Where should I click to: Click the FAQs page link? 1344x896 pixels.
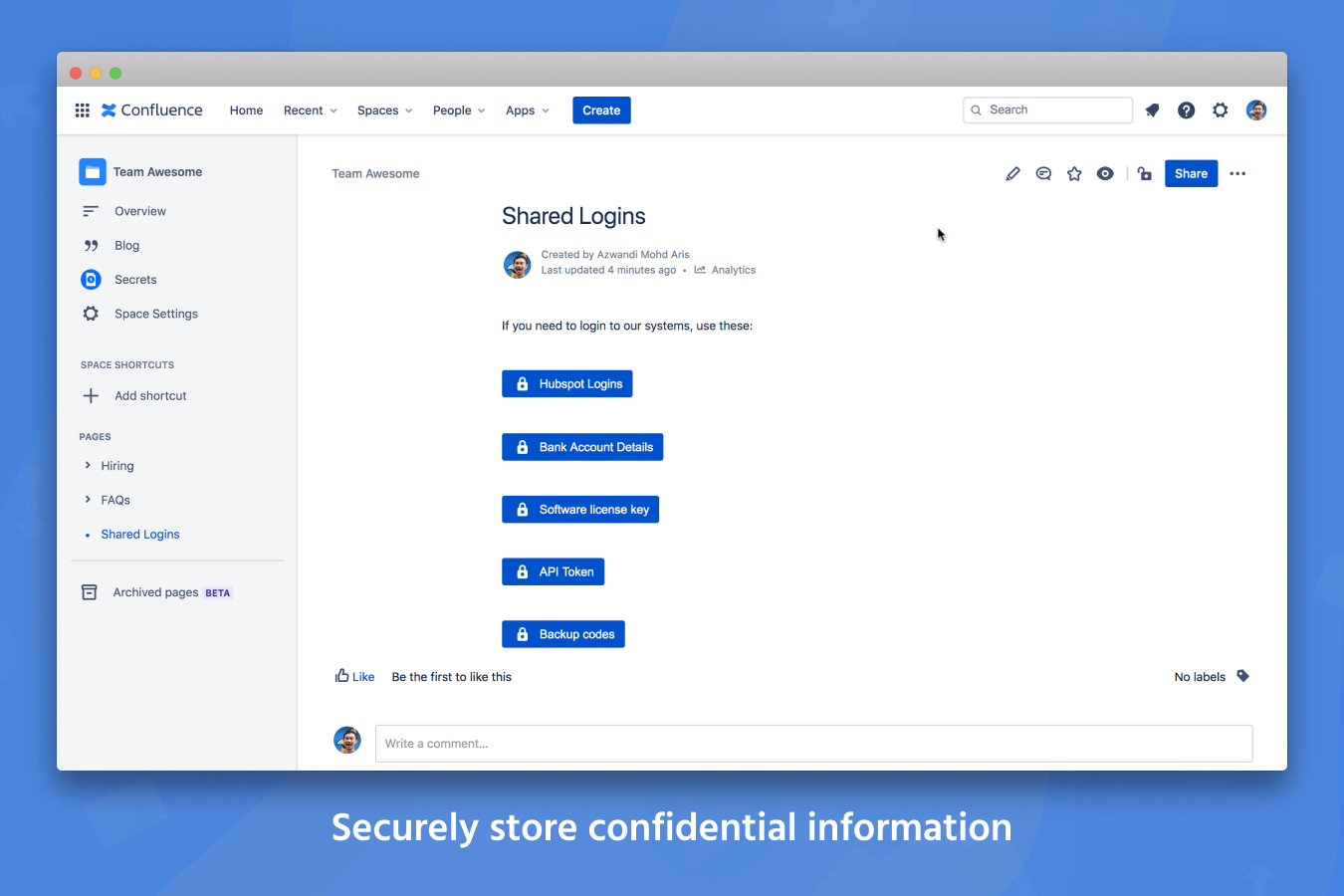click(x=115, y=500)
